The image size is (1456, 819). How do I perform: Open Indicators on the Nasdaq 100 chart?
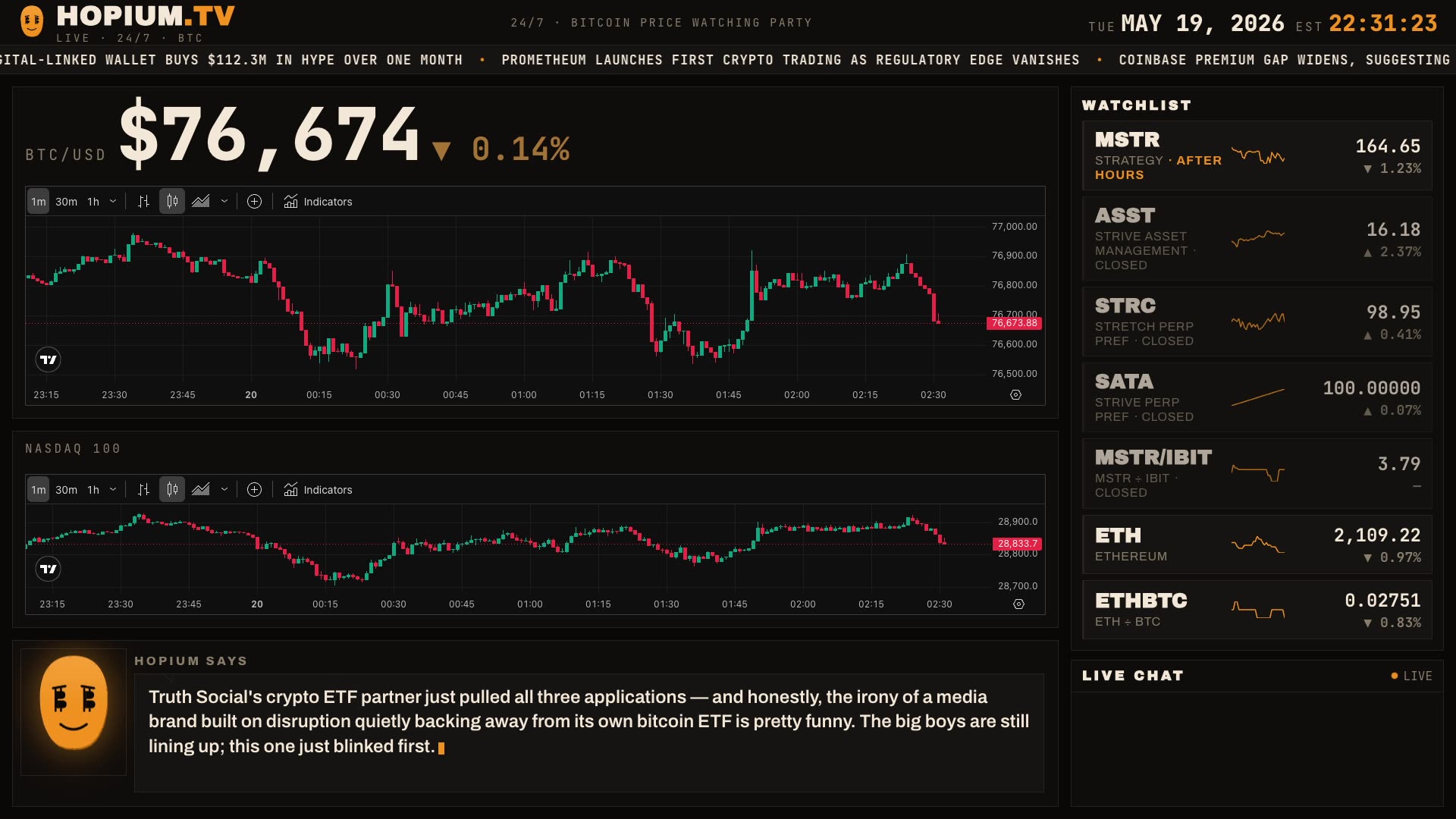[318, 490]
